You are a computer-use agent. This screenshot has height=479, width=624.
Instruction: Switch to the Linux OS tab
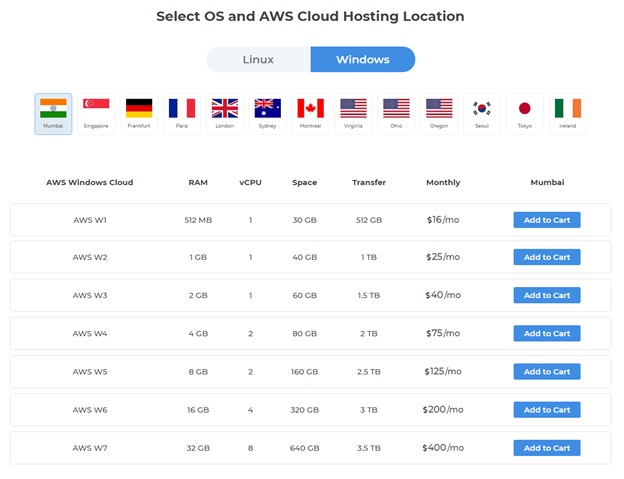[x=258, y=59]
